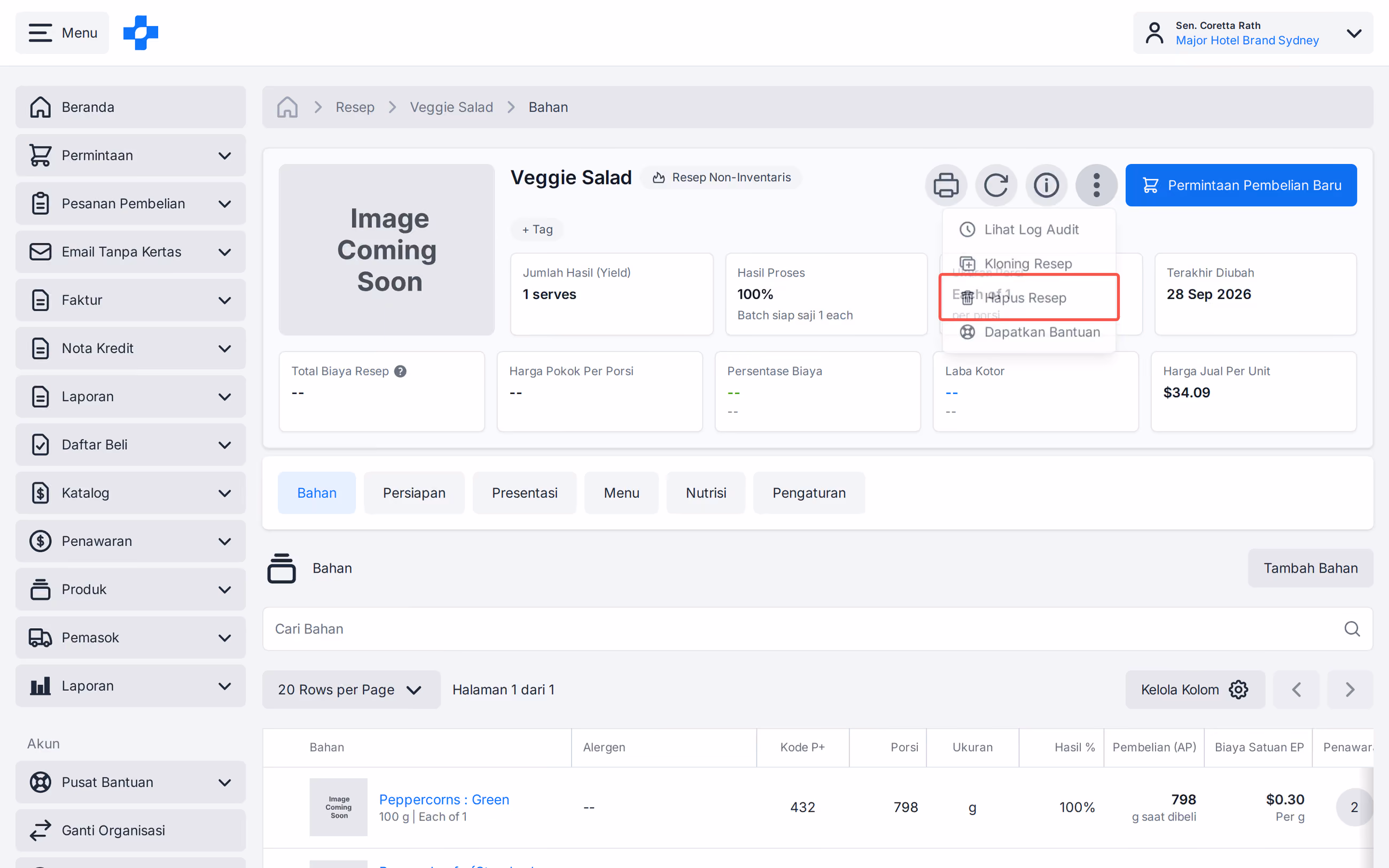
Task: Open the 20 Rows per Page dropdown
Action: point(352,690)
